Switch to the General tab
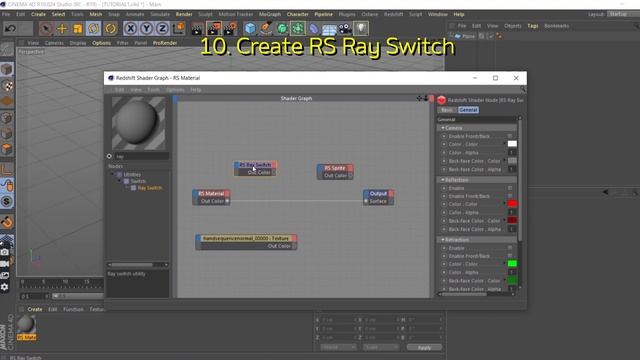 pyautogui.click(x=468, y=110)
